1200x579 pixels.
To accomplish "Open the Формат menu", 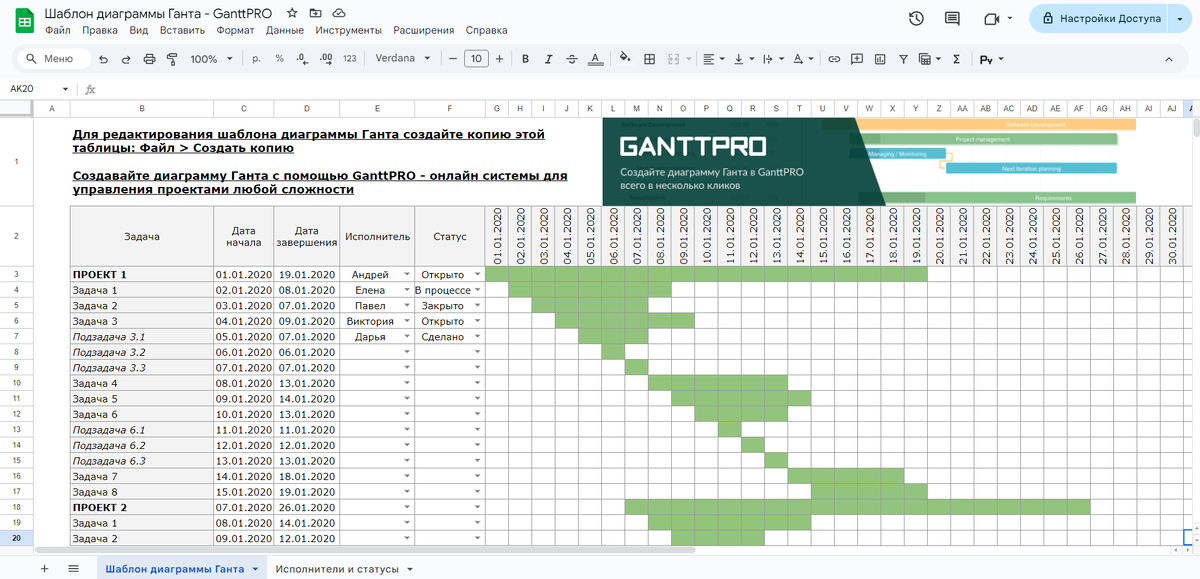I will click(x=235, y=30).
